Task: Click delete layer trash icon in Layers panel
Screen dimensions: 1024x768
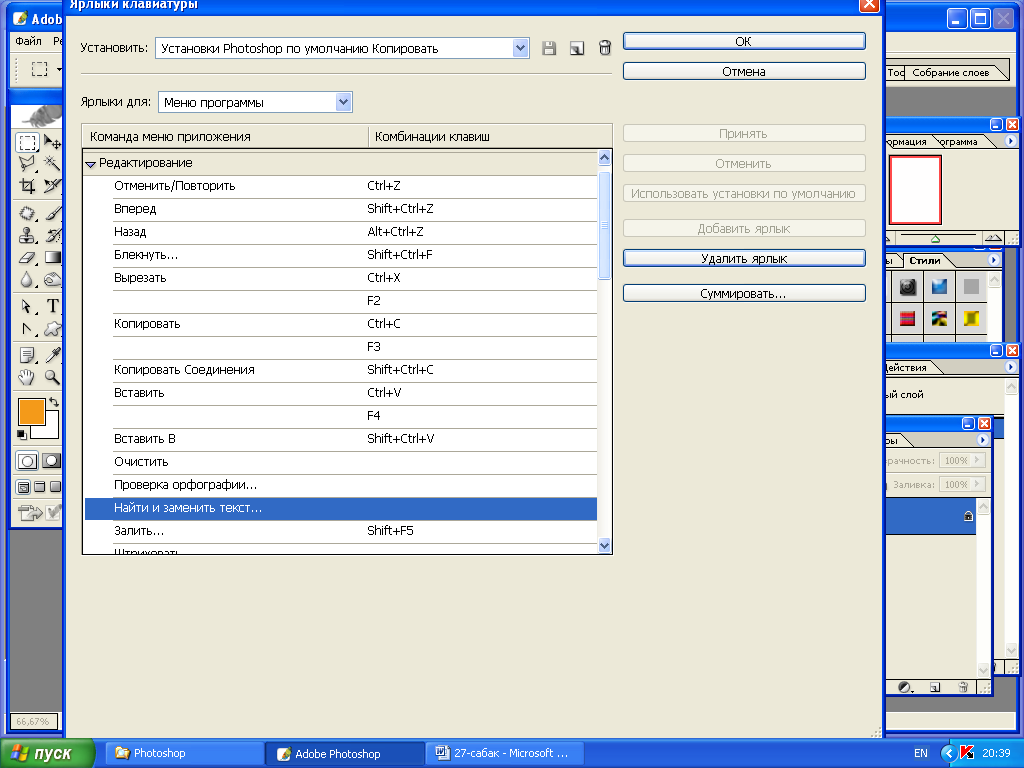Action: [963, 687]
